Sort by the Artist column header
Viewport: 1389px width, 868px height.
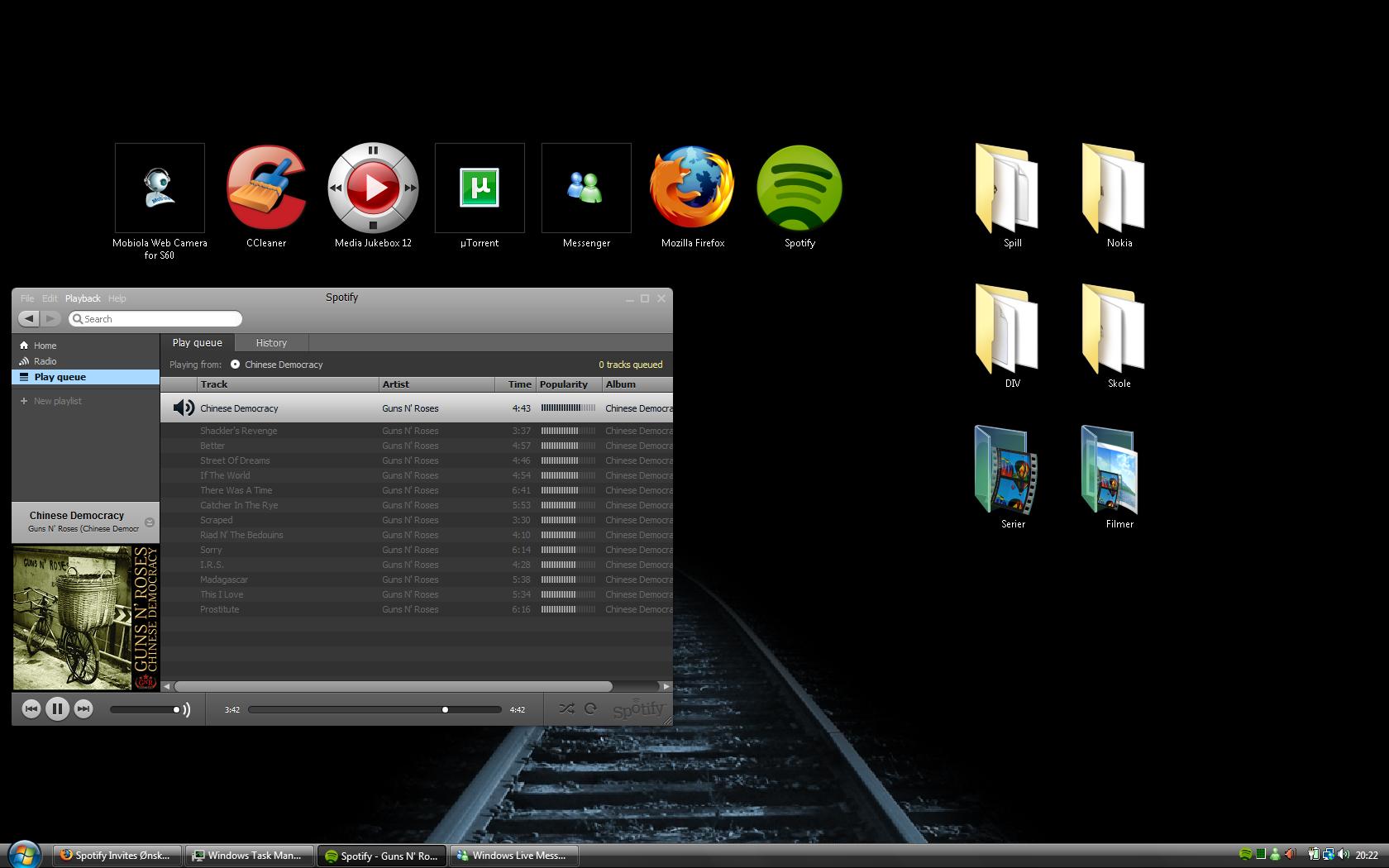tap(437, 384)
